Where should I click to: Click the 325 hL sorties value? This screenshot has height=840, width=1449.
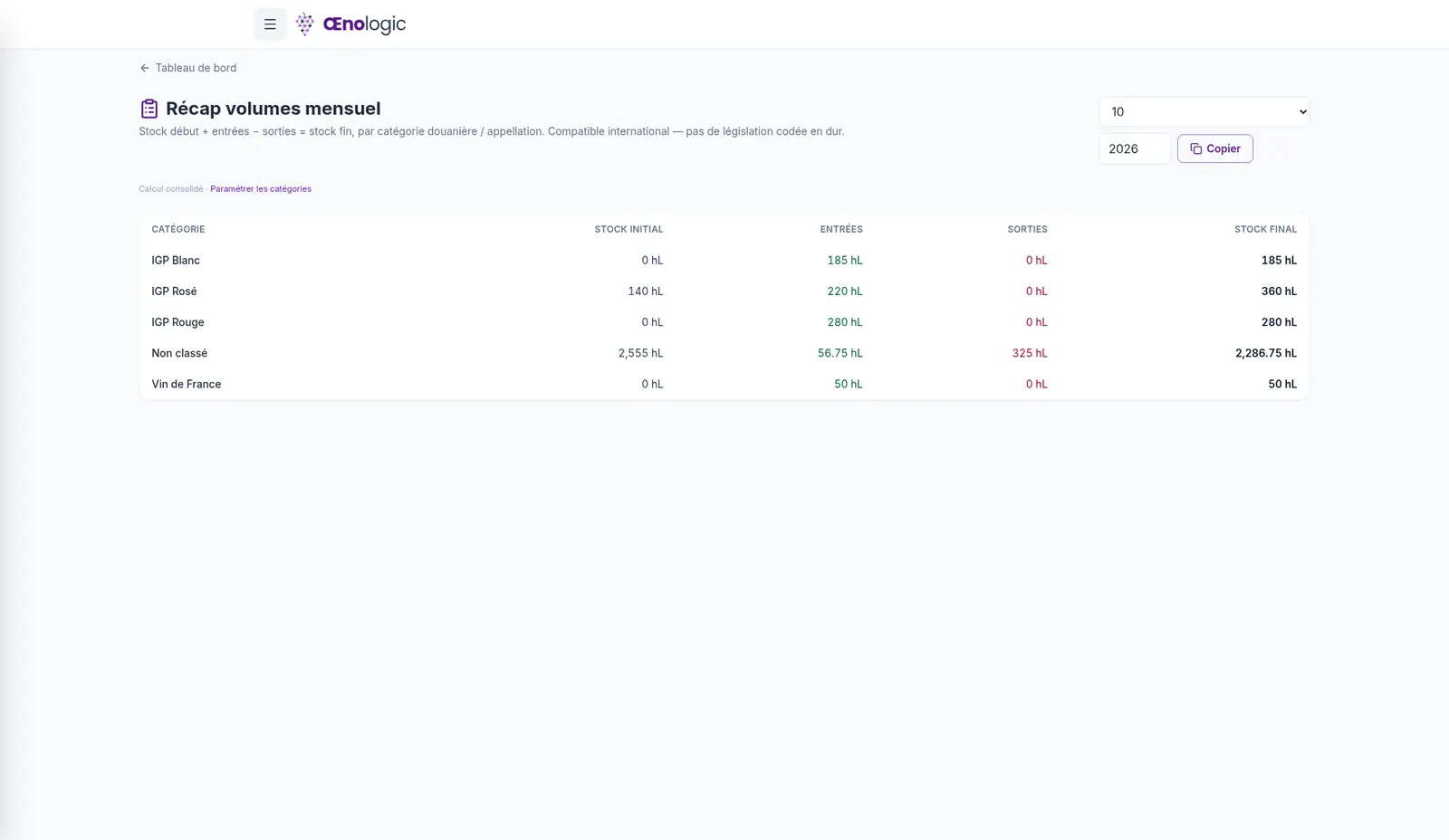tap(1030, 353)
